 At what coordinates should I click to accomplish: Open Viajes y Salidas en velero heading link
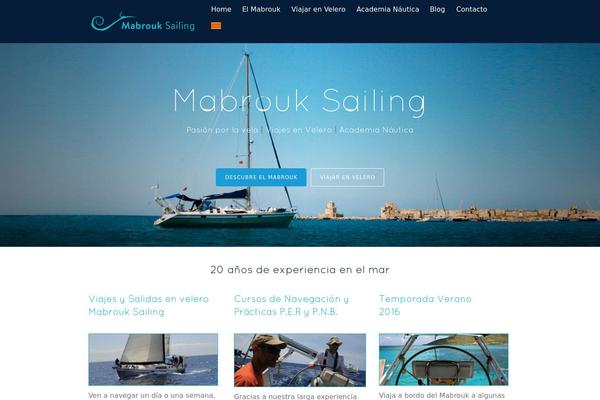(148, 305)
